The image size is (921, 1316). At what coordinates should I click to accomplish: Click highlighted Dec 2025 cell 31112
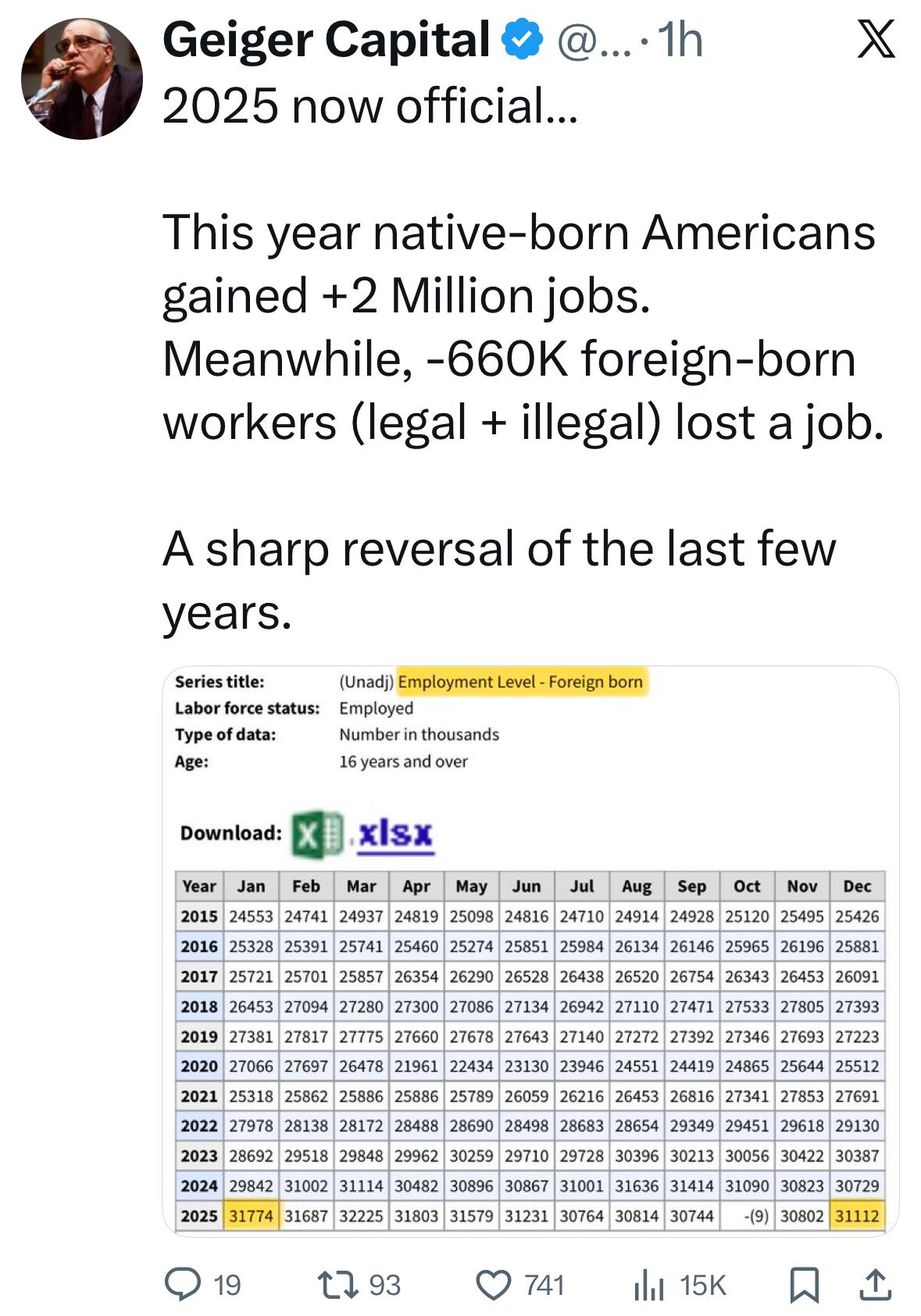(x=857, y=1216)
